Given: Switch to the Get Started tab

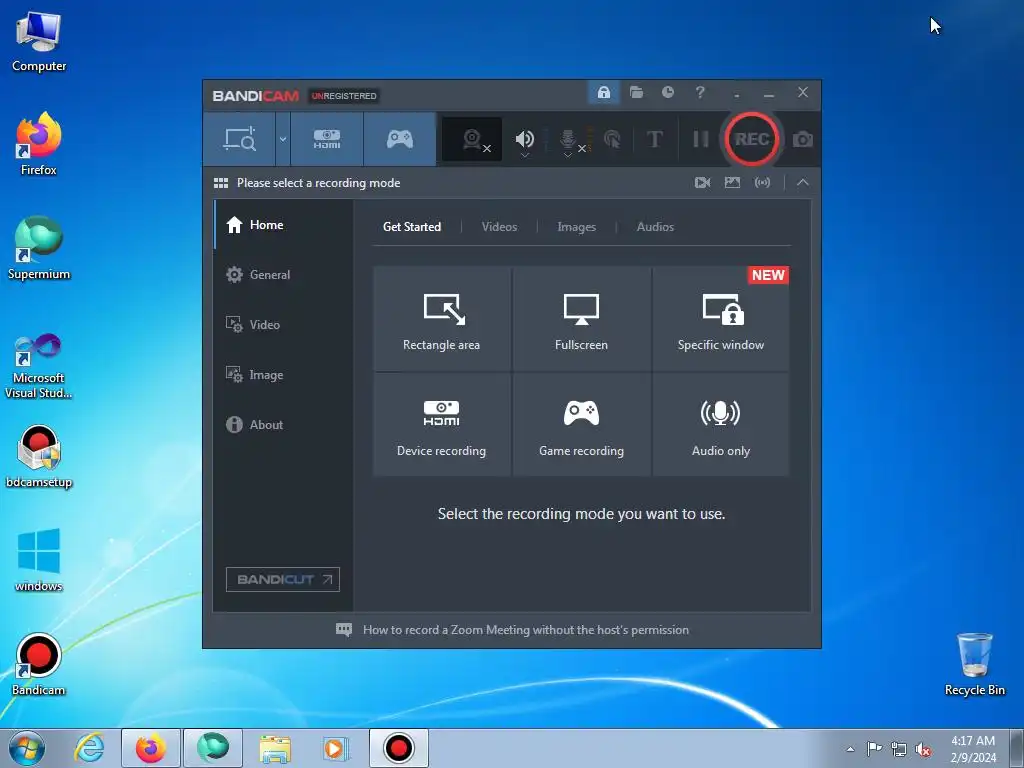Looking at the screenshot, I should (x=412, y=227).
